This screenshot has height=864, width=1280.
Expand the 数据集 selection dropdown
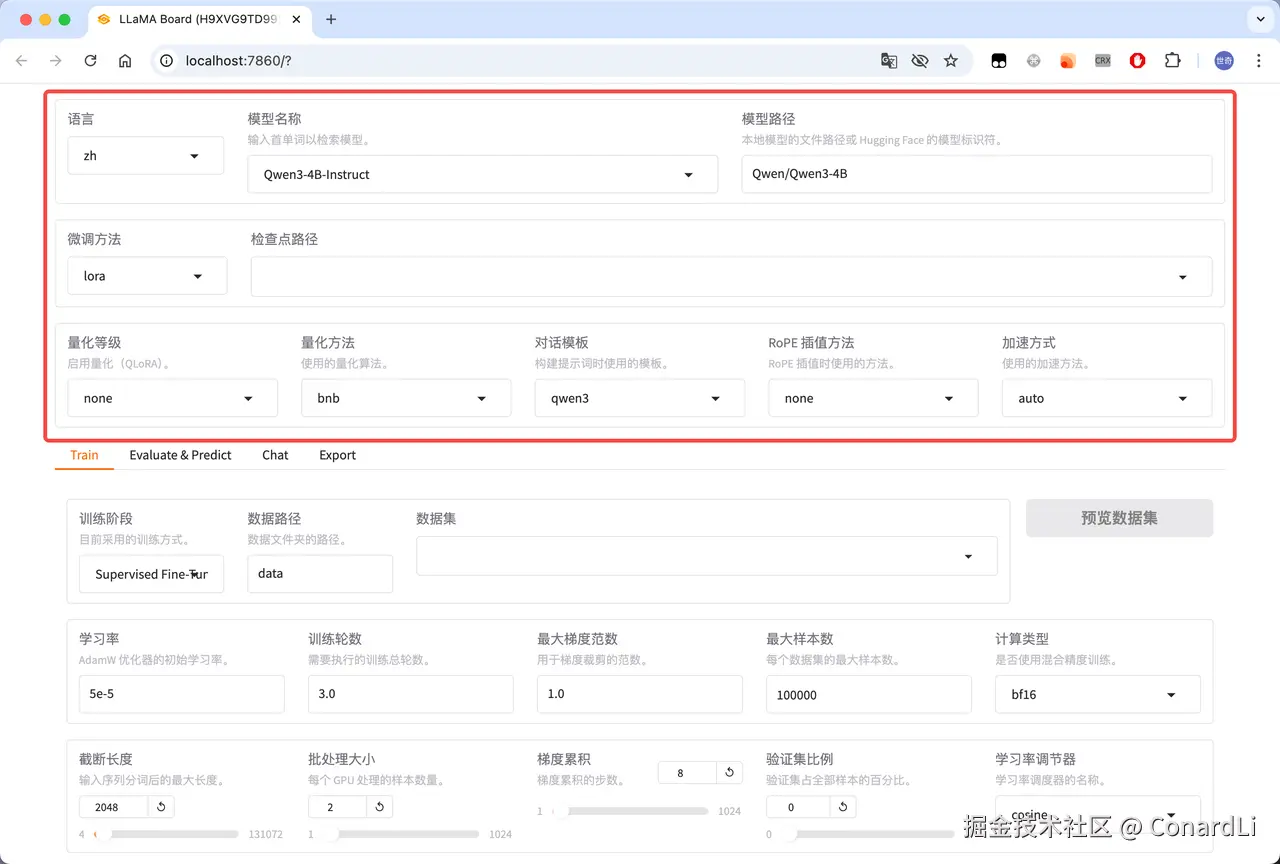(x=707, y=556)
